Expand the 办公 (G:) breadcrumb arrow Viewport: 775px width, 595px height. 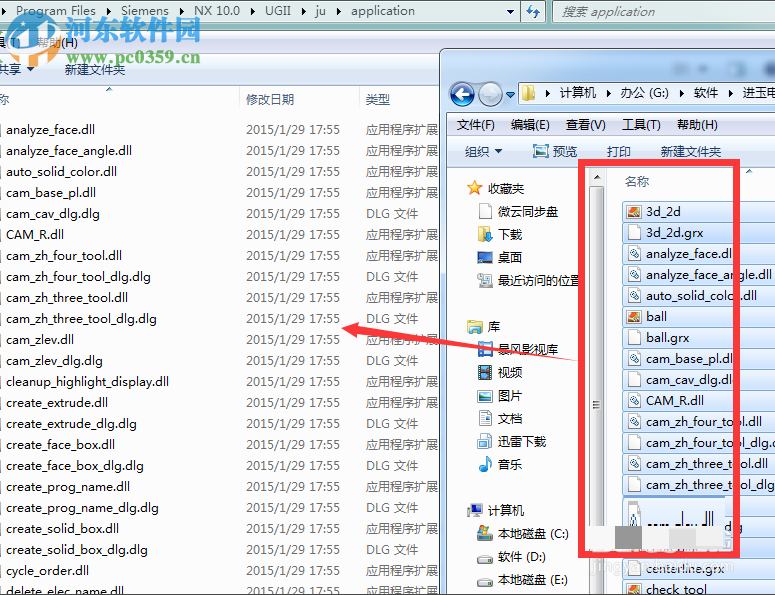coord(682,93)
